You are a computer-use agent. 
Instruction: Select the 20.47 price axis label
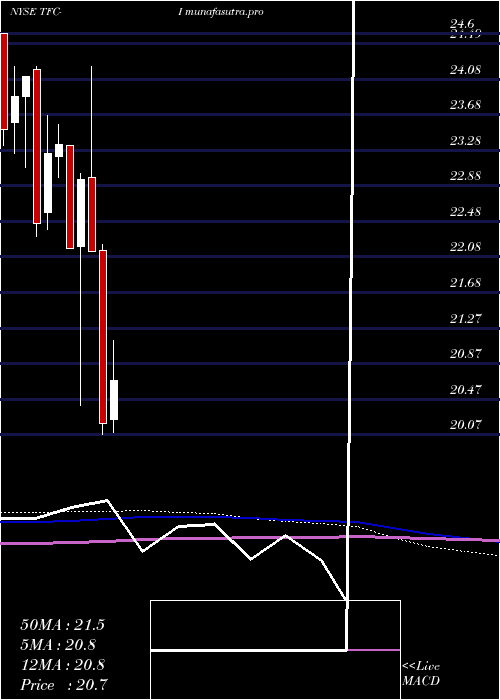coord(465,390)
